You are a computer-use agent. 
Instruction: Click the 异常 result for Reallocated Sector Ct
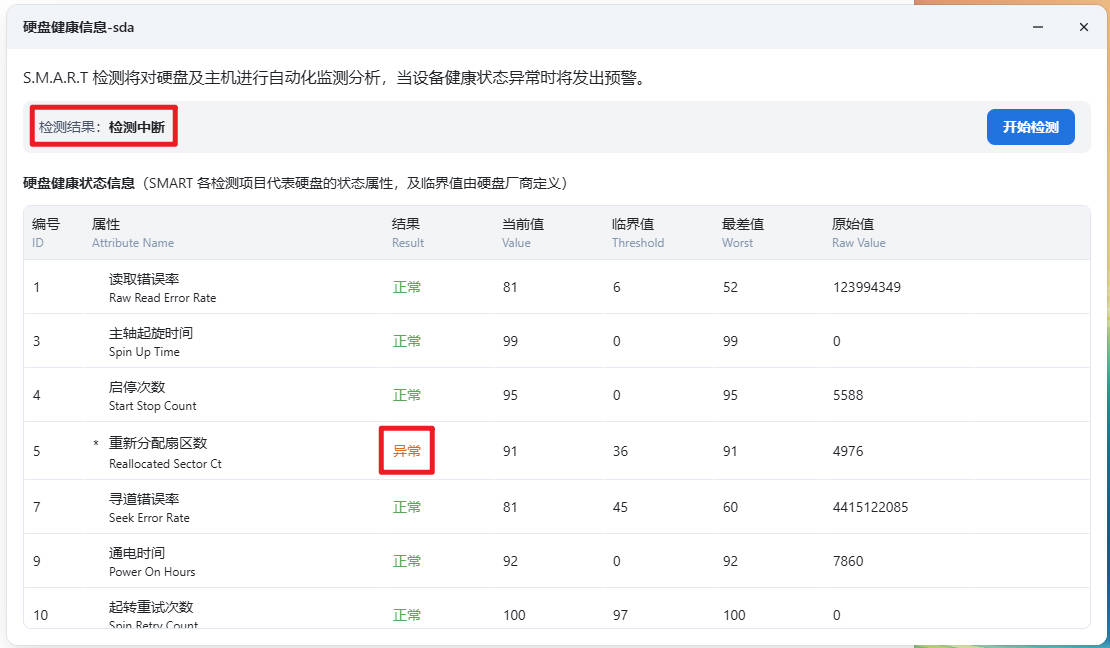[x=407, y=451]
